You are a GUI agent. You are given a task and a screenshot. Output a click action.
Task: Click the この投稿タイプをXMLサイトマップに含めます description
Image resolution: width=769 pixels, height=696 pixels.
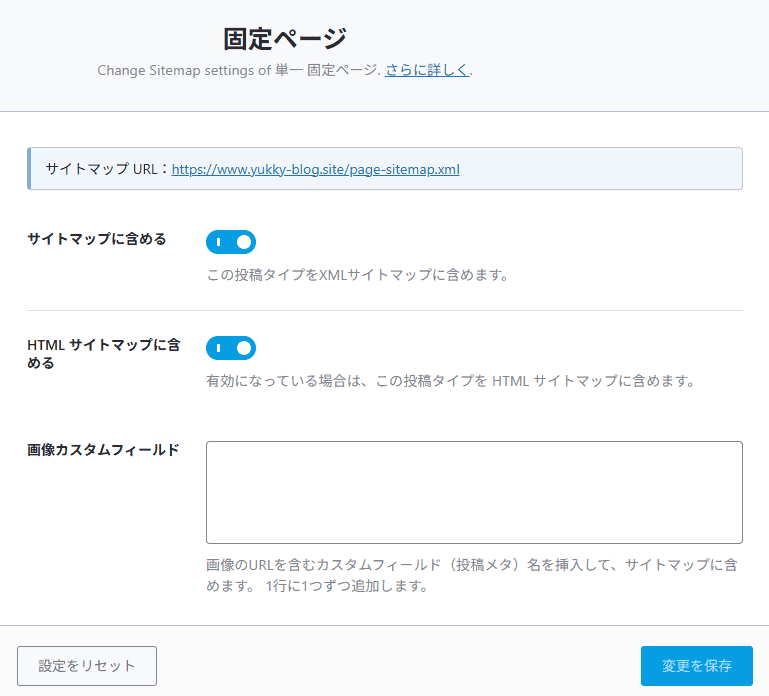[x=358, y=275]
